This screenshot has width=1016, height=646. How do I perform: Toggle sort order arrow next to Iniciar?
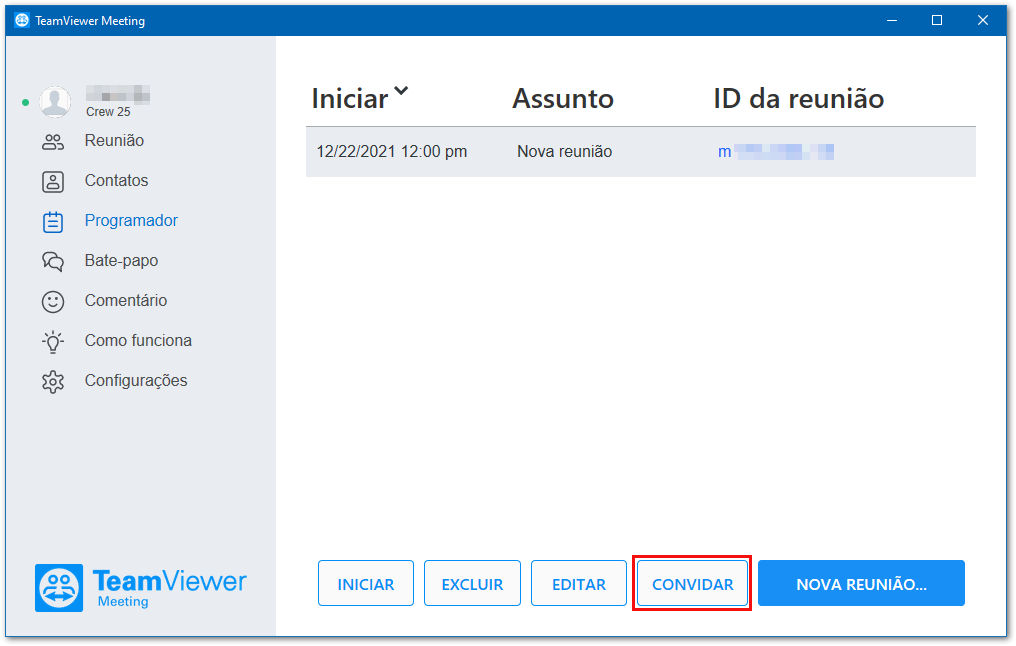tap(401, 91)
